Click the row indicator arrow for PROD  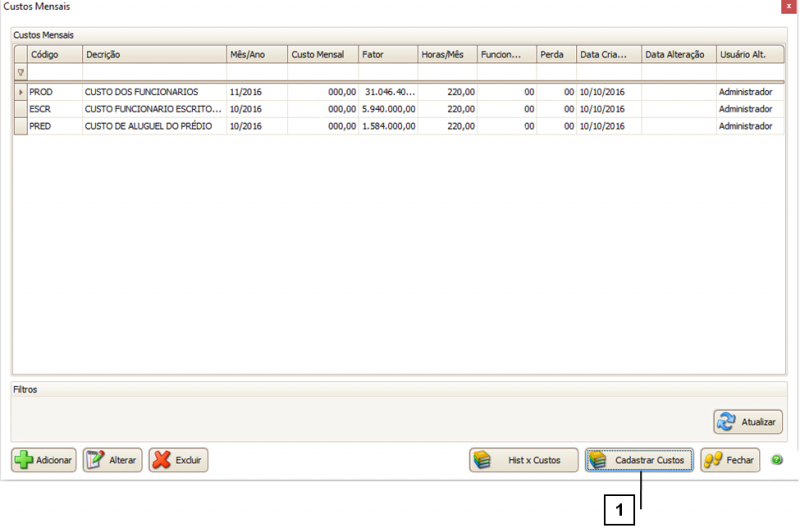click(20, 92)
